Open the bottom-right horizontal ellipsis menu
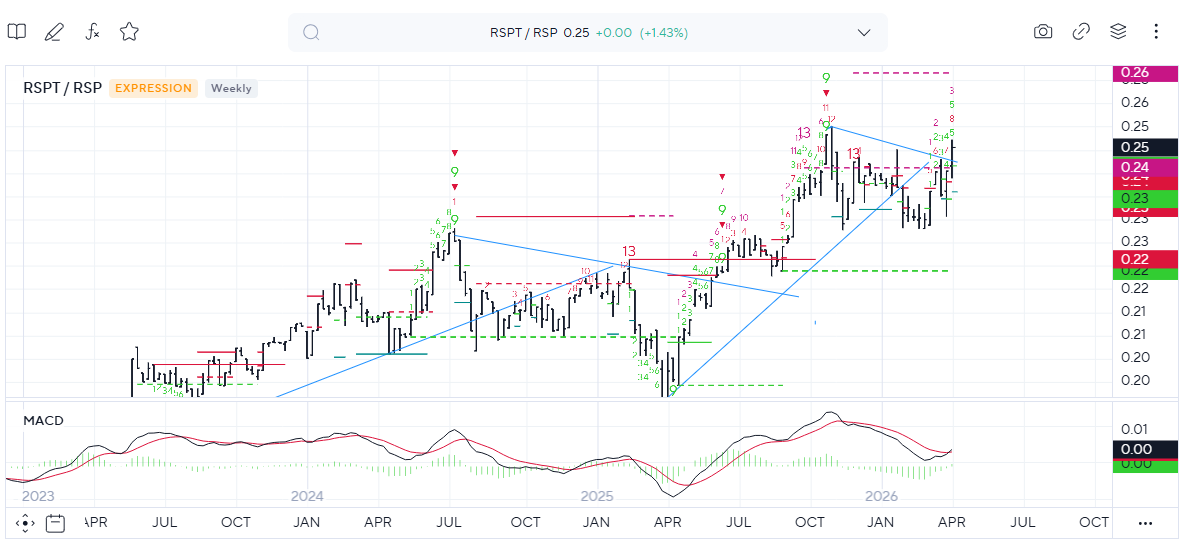1181x542 pixels. click(1145, 523)
